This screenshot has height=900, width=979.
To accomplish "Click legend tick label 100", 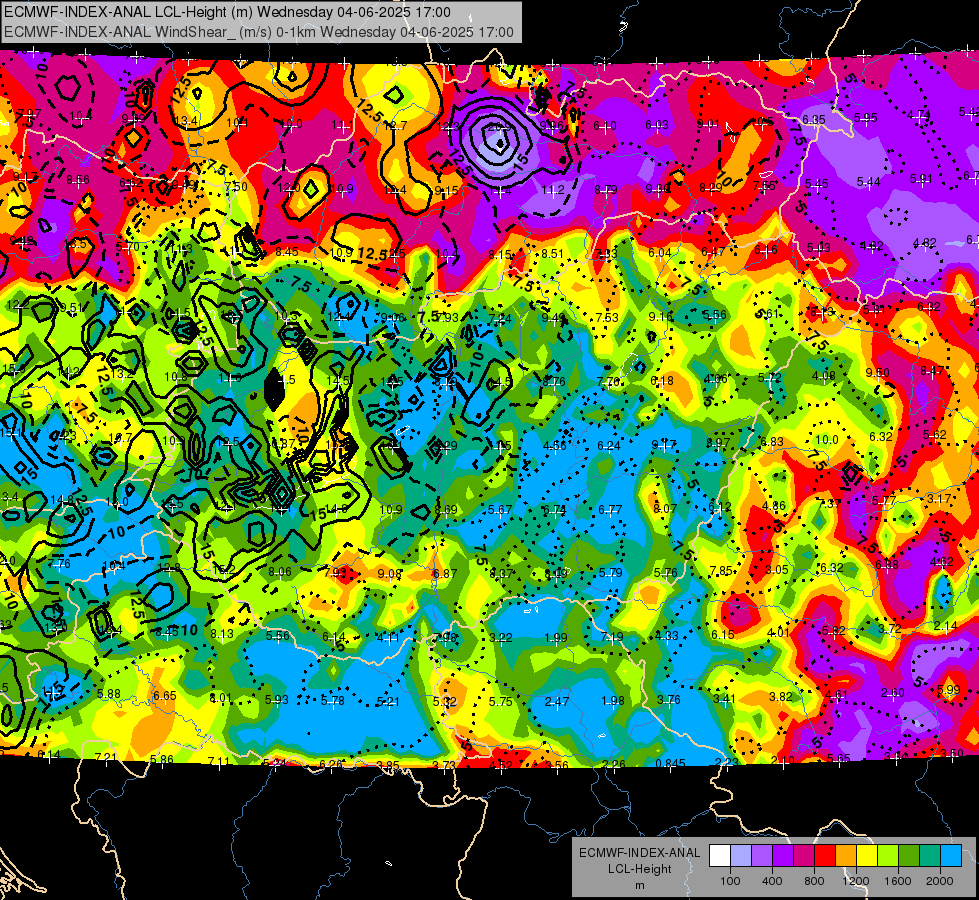I will pyautogui.click(x=730, y=881).
